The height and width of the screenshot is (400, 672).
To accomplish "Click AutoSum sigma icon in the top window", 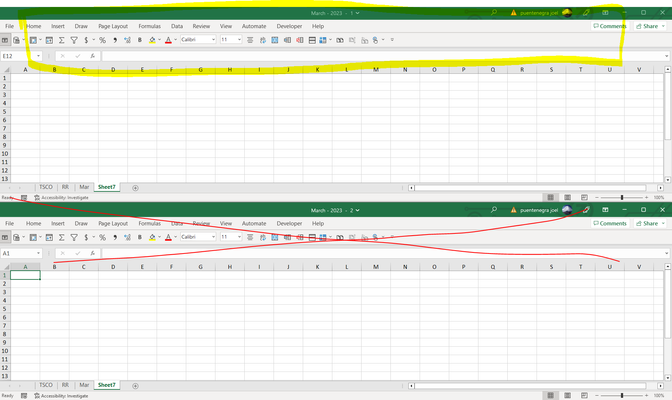I will coord(62,40).
